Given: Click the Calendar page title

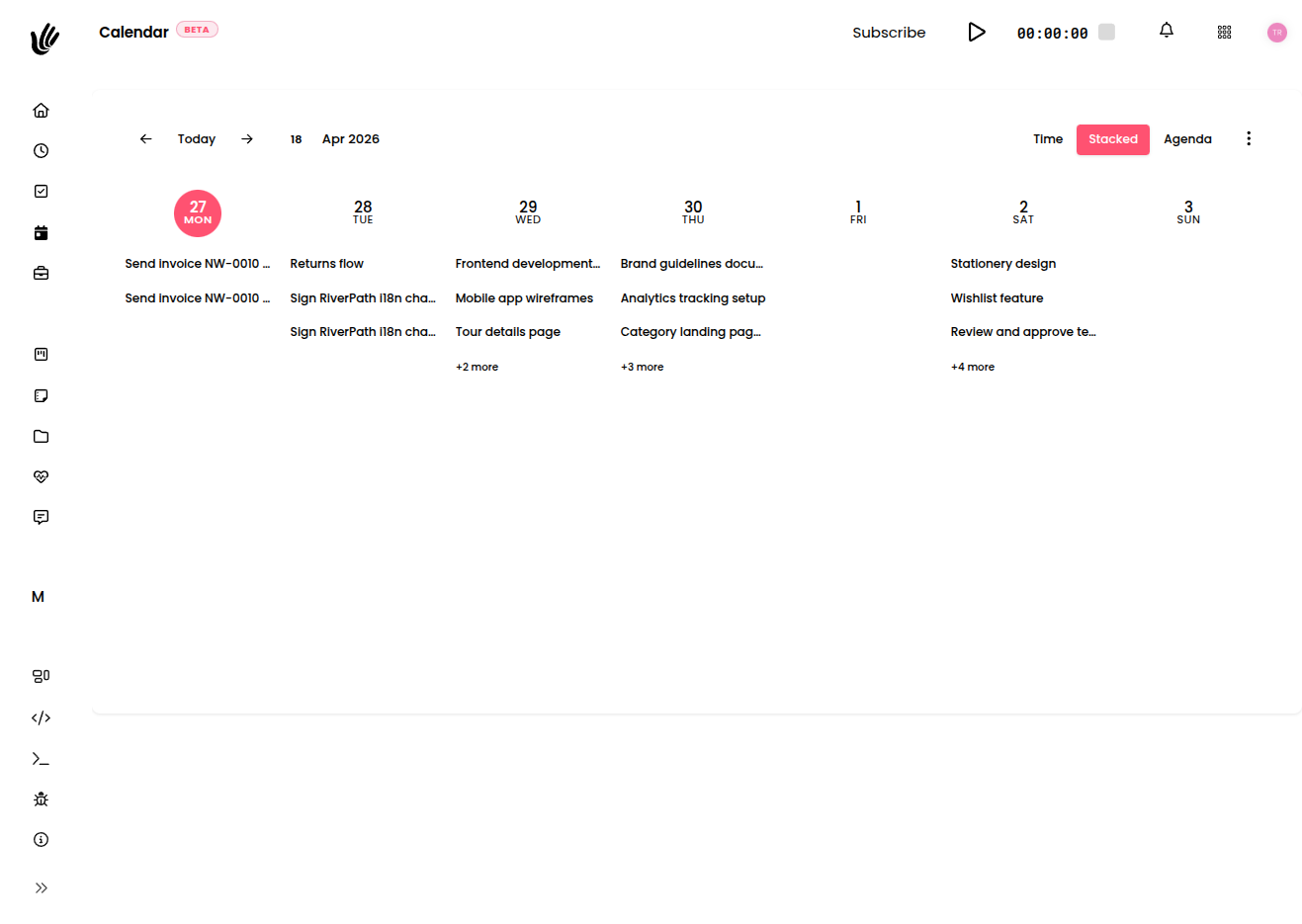Looking at the screenshot, I should (x=133, y=33).
